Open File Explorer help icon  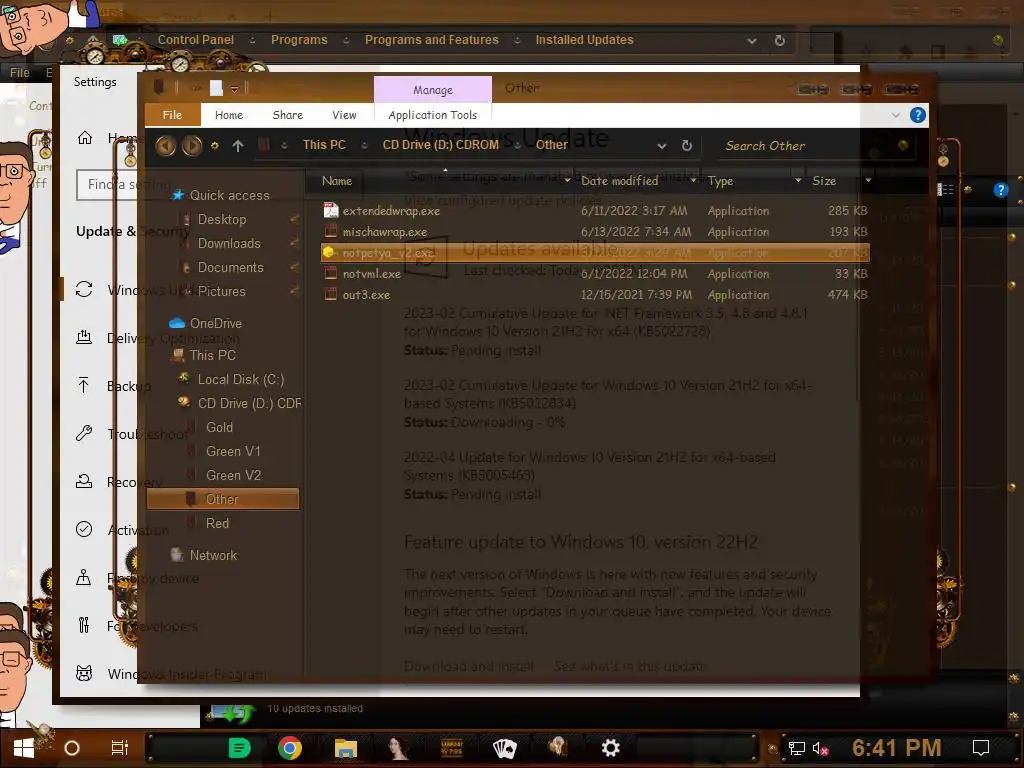click(918, 115)
